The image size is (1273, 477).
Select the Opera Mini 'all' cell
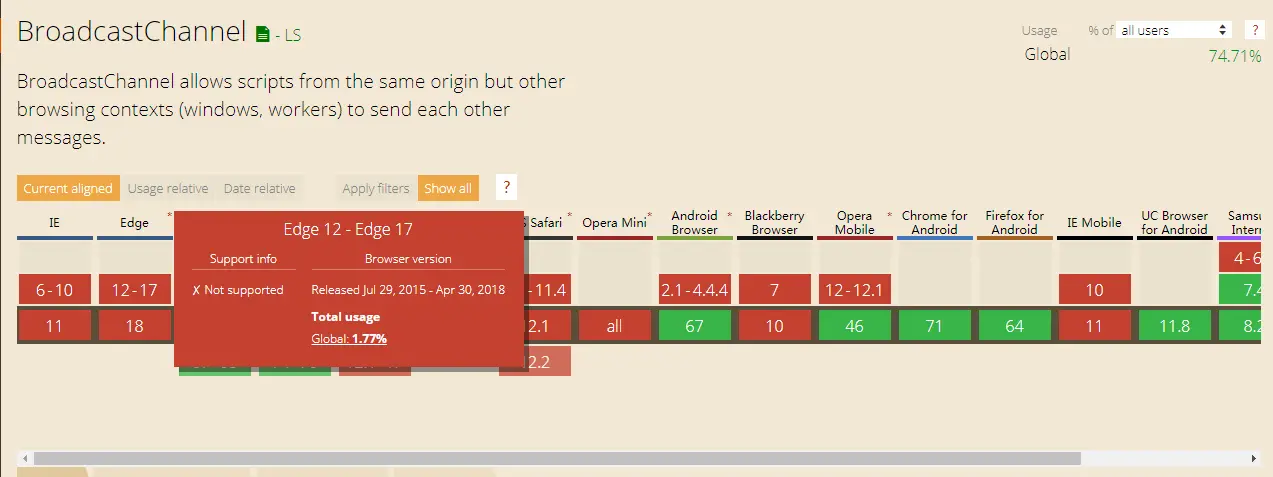pyautogui.click(x=615, y=326)
